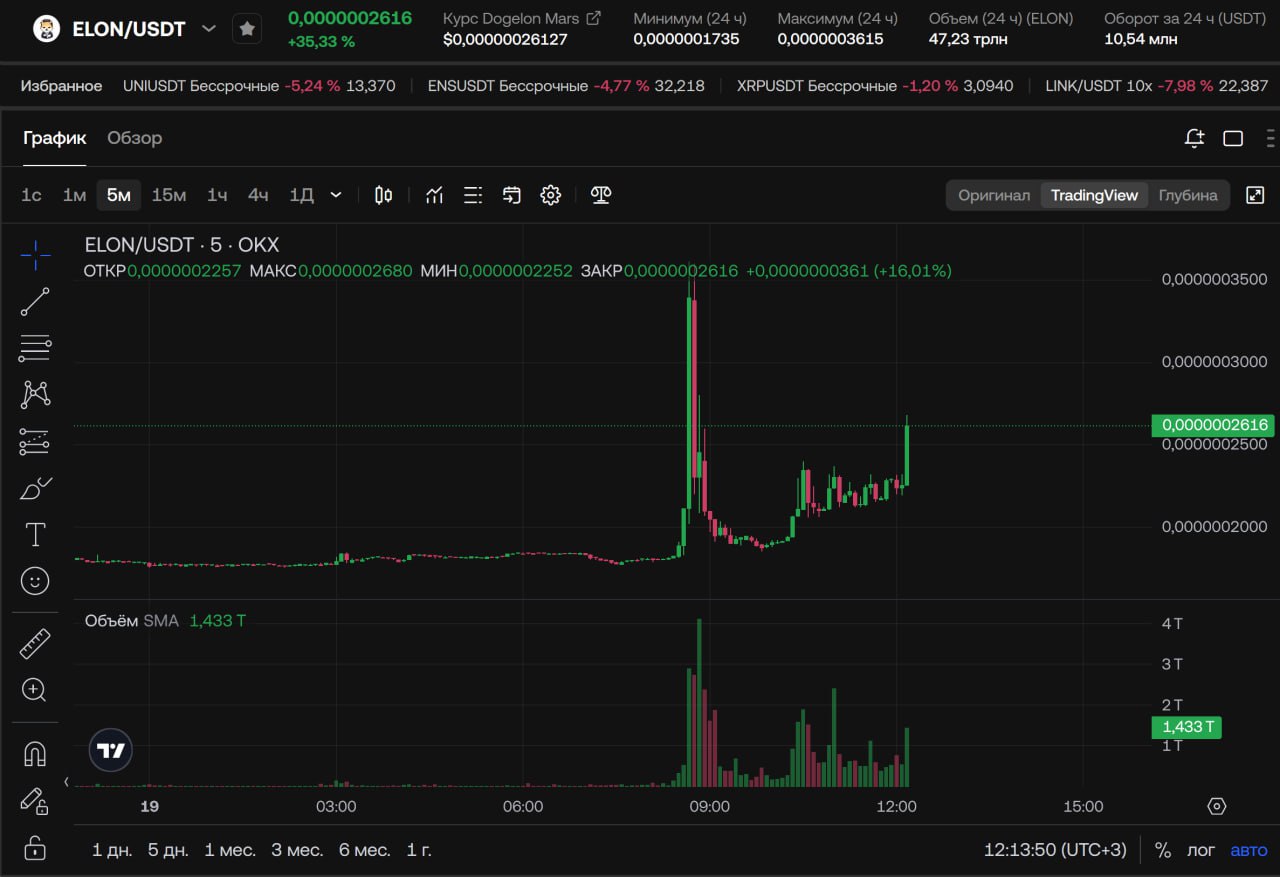Toggle magnet mode for drawings

click(x=35, y=754)
